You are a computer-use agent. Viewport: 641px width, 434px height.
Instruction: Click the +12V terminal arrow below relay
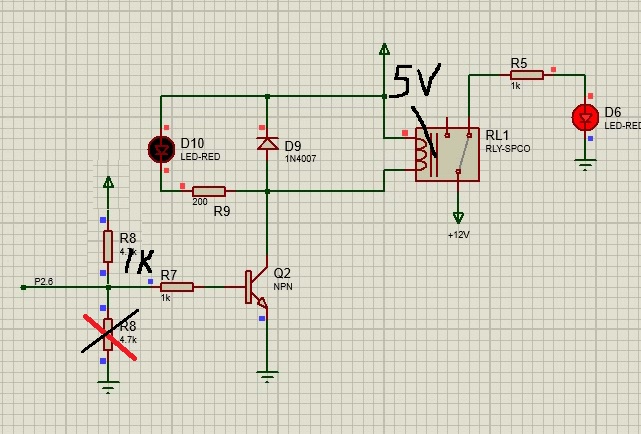(x=458, y=217)
